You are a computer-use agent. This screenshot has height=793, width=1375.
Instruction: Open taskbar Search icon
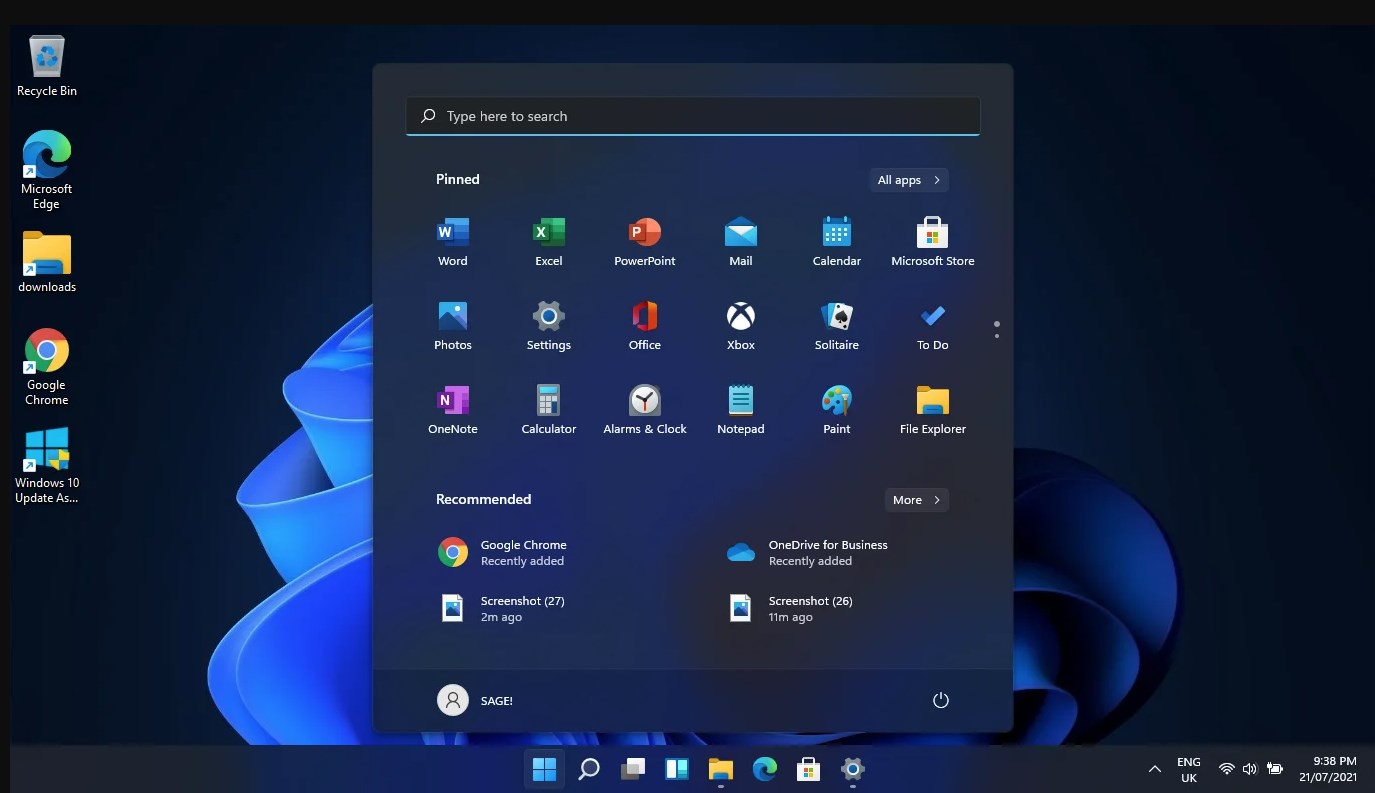[589, 769]
